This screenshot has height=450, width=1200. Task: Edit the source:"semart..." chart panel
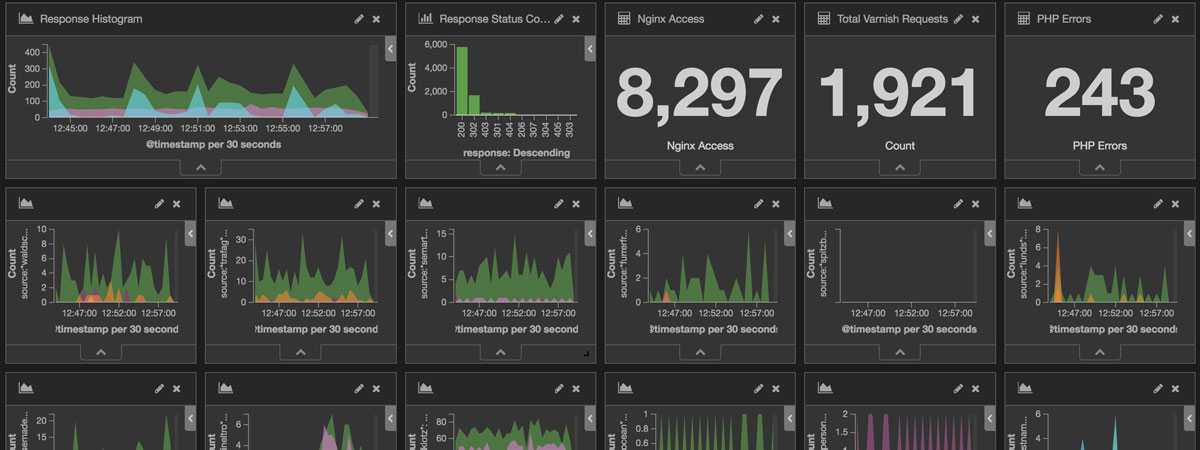559,204
